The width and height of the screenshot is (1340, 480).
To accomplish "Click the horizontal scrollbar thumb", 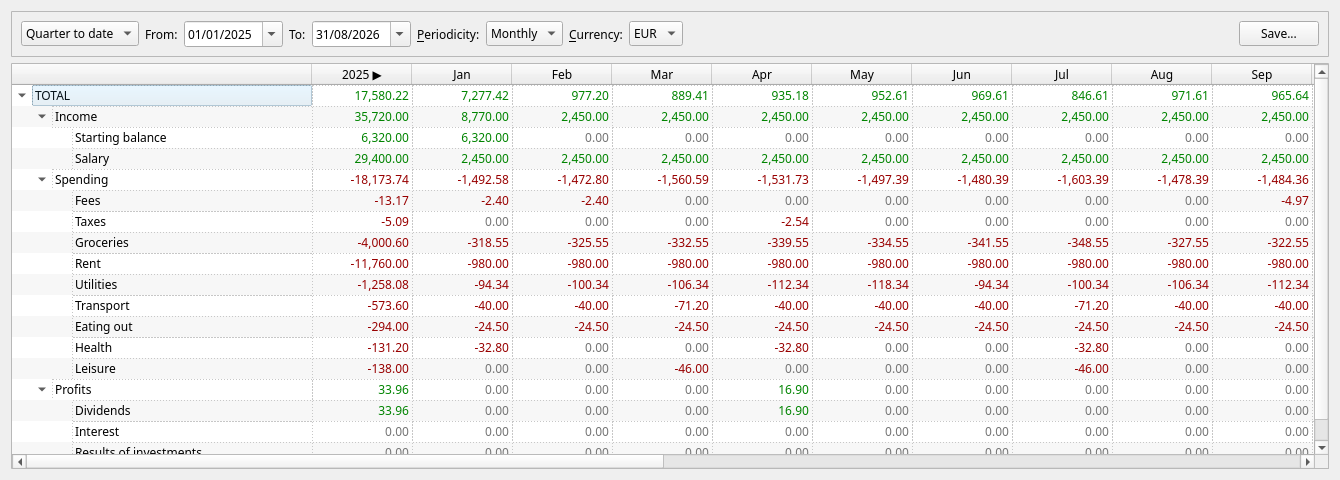I will point(346,461).
